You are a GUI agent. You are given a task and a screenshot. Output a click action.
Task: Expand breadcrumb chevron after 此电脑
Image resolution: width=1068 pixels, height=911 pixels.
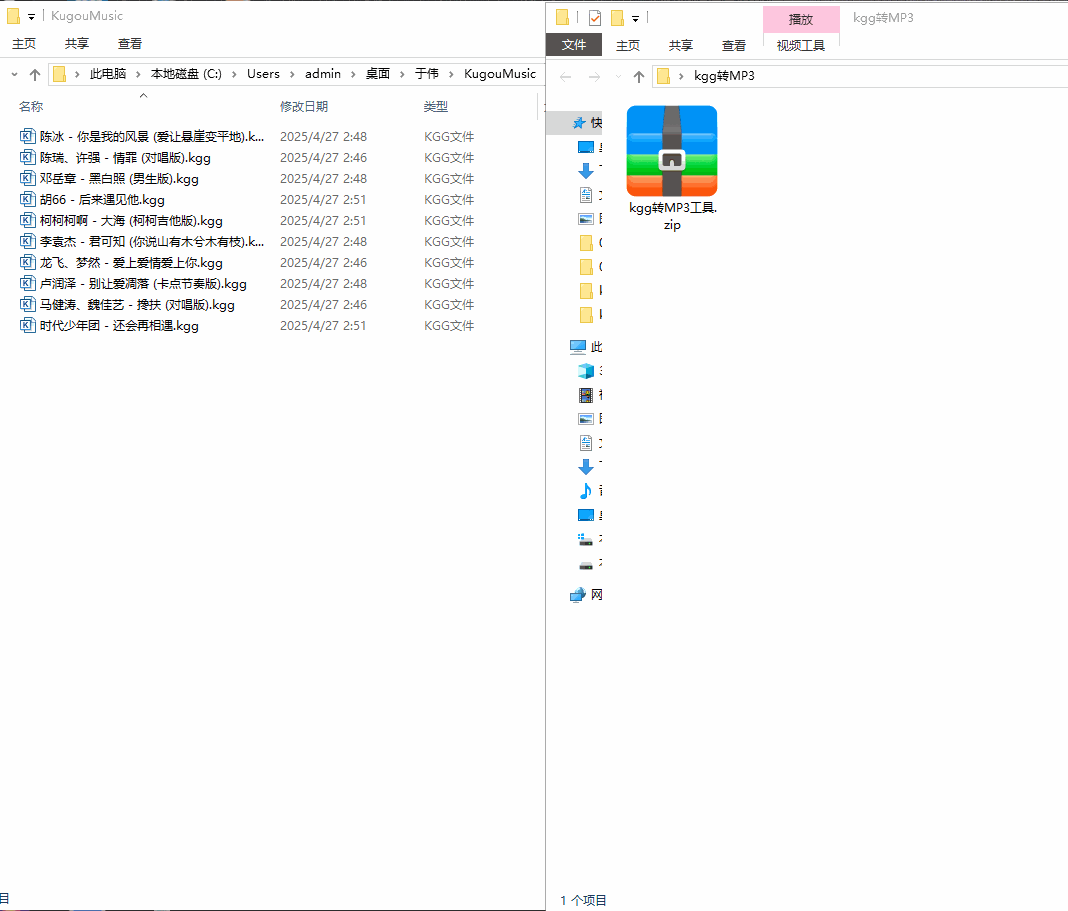tap(138, 74)
